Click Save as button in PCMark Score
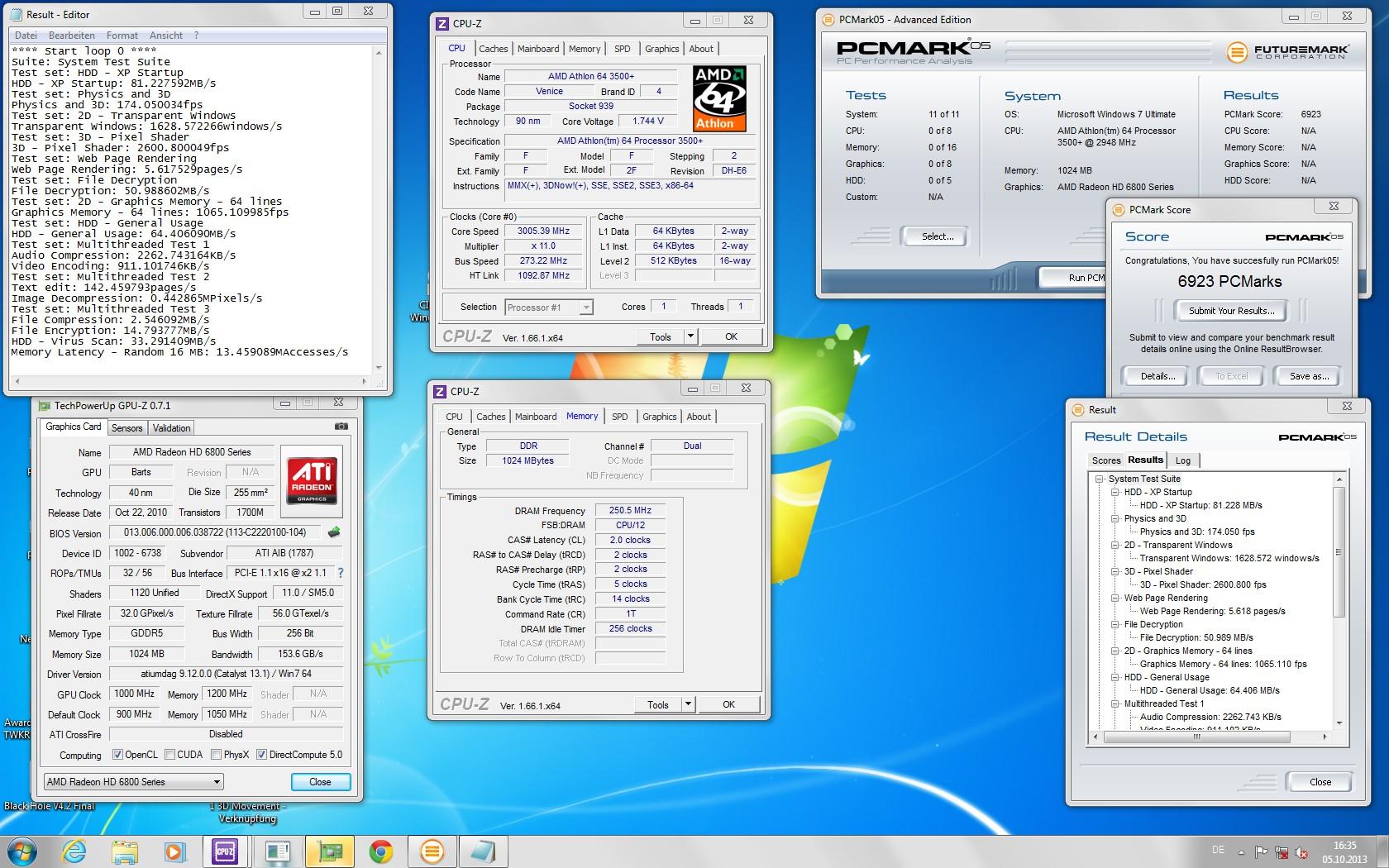Viewport: 1389px width, 868px height. tap(1310, 376)
